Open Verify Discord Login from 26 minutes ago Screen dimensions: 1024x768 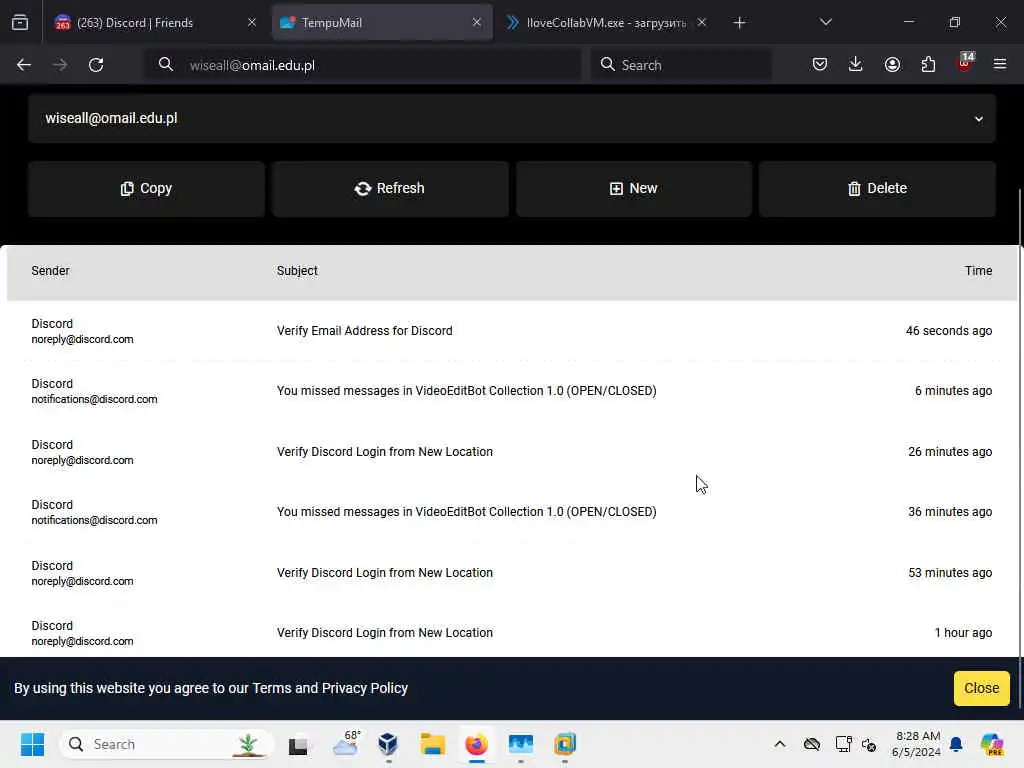click(511, 452)
